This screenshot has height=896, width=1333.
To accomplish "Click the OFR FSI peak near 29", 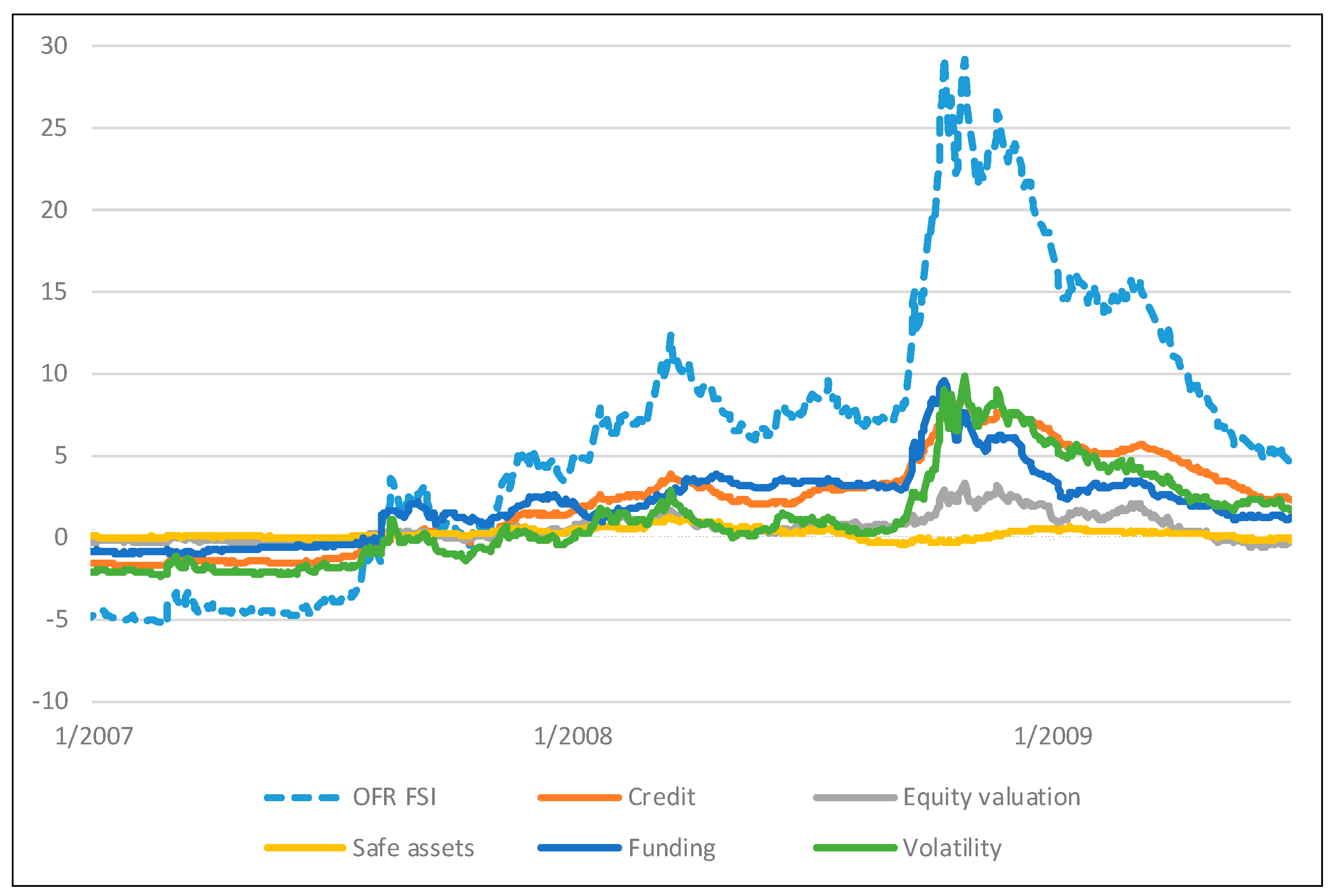I will point(964,61).
